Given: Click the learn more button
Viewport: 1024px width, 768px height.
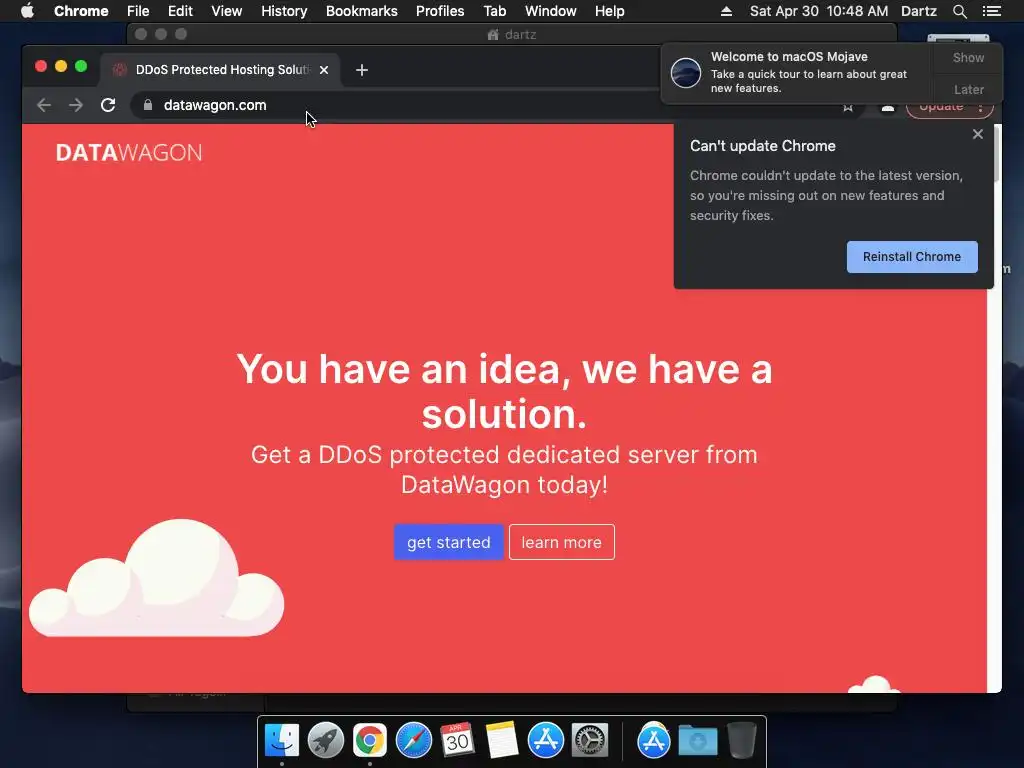Looking at the screenshot, I should coord(562,542).
